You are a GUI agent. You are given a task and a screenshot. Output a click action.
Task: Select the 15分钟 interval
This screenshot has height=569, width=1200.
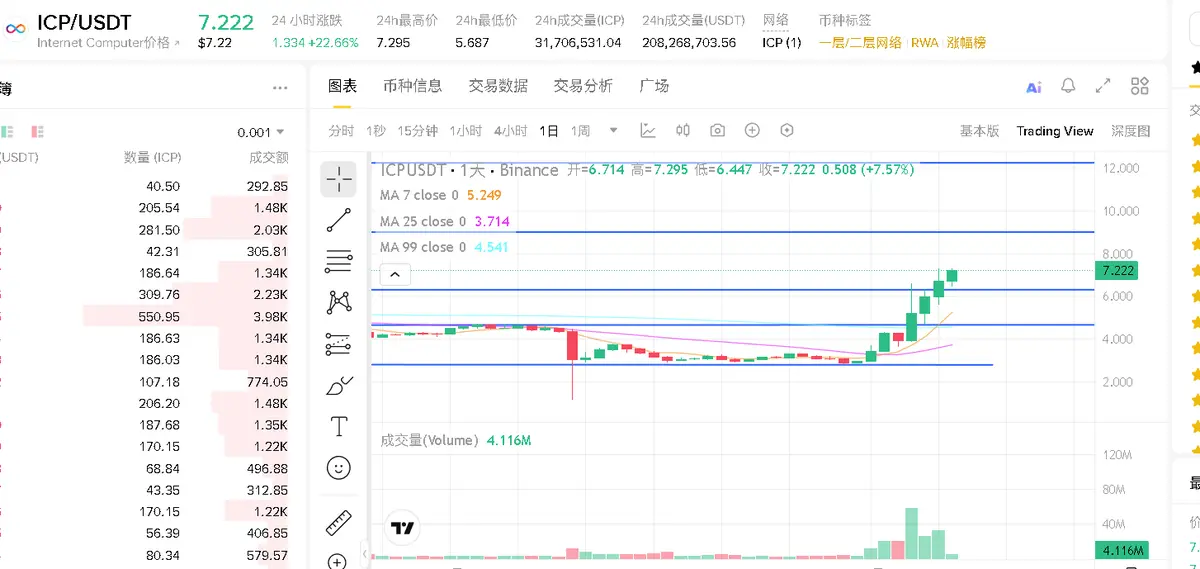[x=418, y=131]
